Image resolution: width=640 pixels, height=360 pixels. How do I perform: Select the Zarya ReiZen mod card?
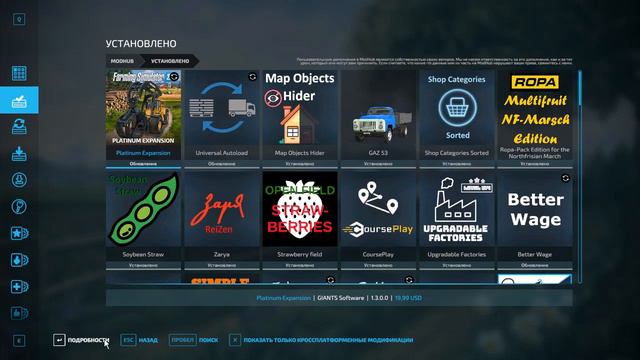point(222,220)
